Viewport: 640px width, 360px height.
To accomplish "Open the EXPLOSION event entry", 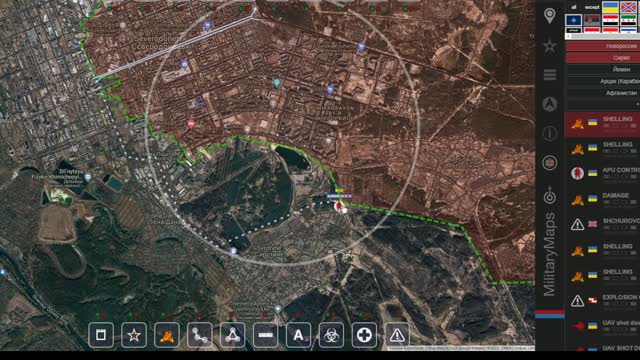I will tap(602, 302).
